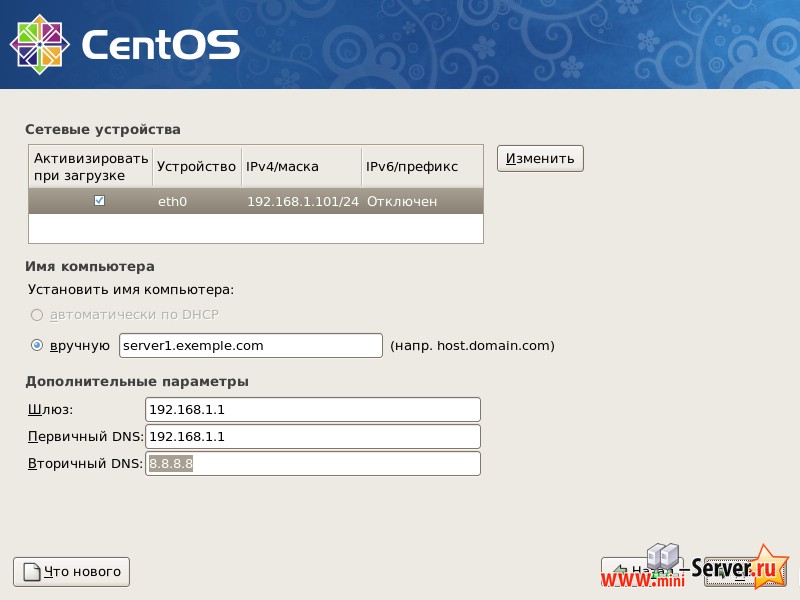Screen dimensions: 800x600
Task: Click the Активизировать при загрузке column header
Action: coord(91,167)
